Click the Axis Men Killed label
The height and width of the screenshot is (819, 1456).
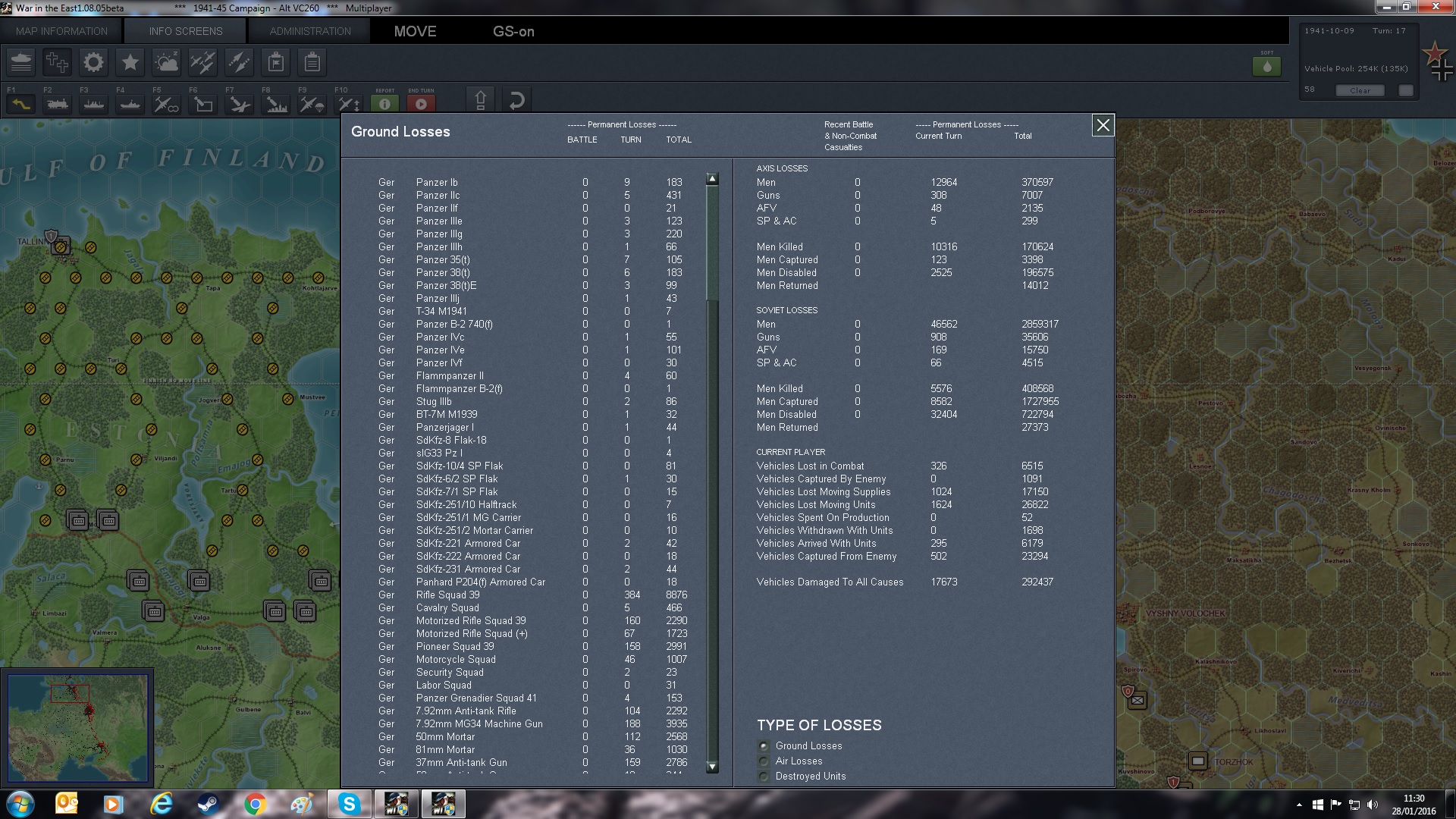[780, 247]
